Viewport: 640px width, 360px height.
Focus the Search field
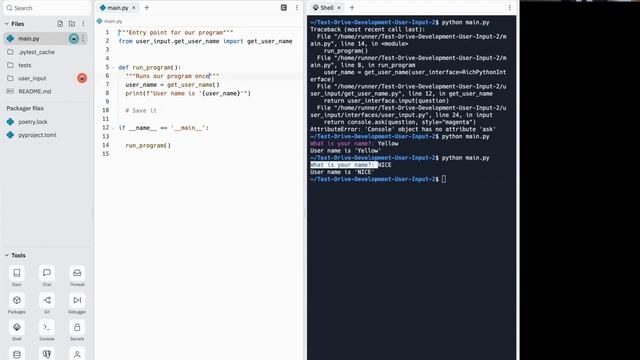tap(47, 8)
